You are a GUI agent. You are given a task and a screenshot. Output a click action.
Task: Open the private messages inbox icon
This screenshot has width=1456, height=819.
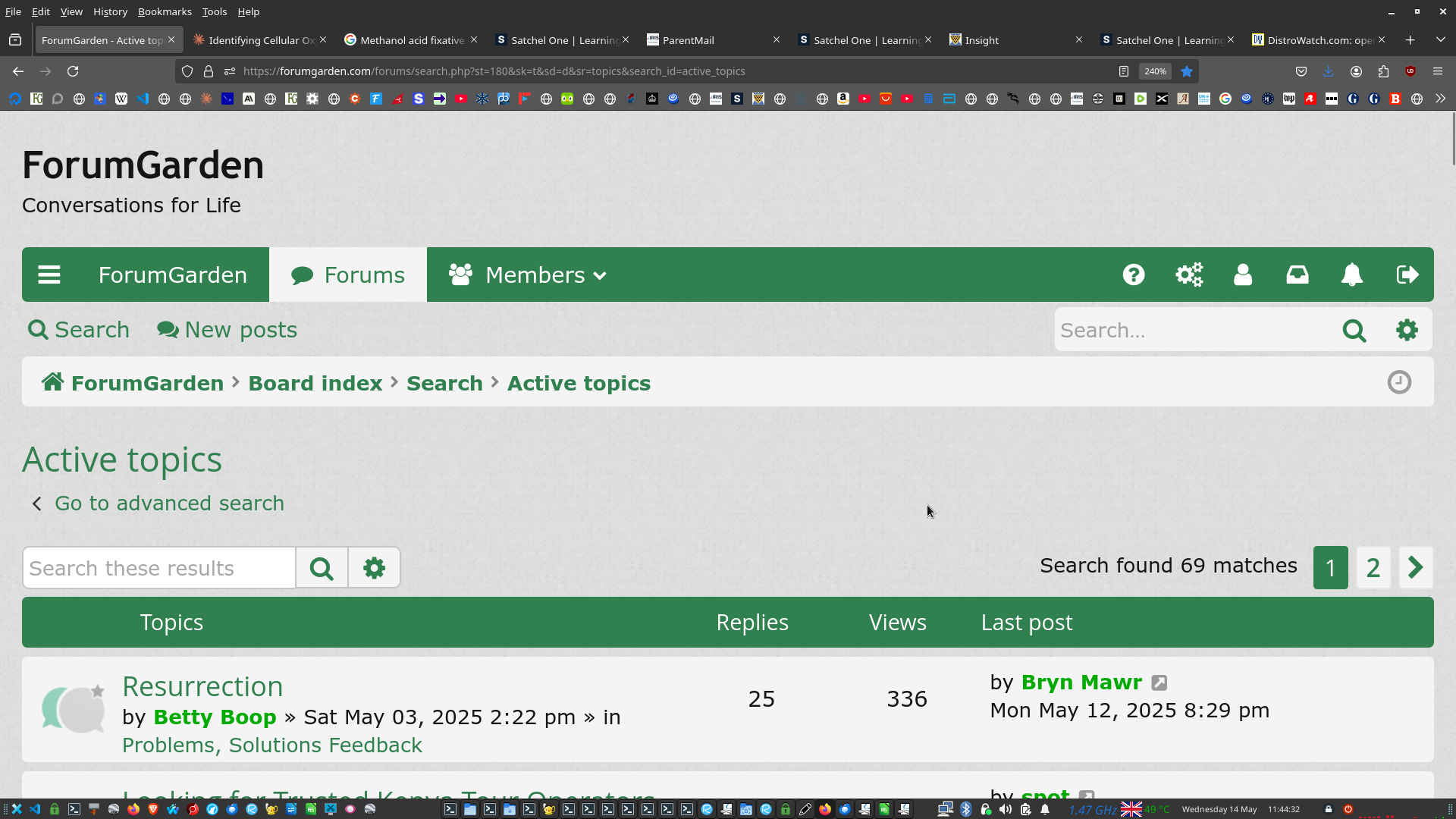pyautogui.click(x=1298, y=275)
